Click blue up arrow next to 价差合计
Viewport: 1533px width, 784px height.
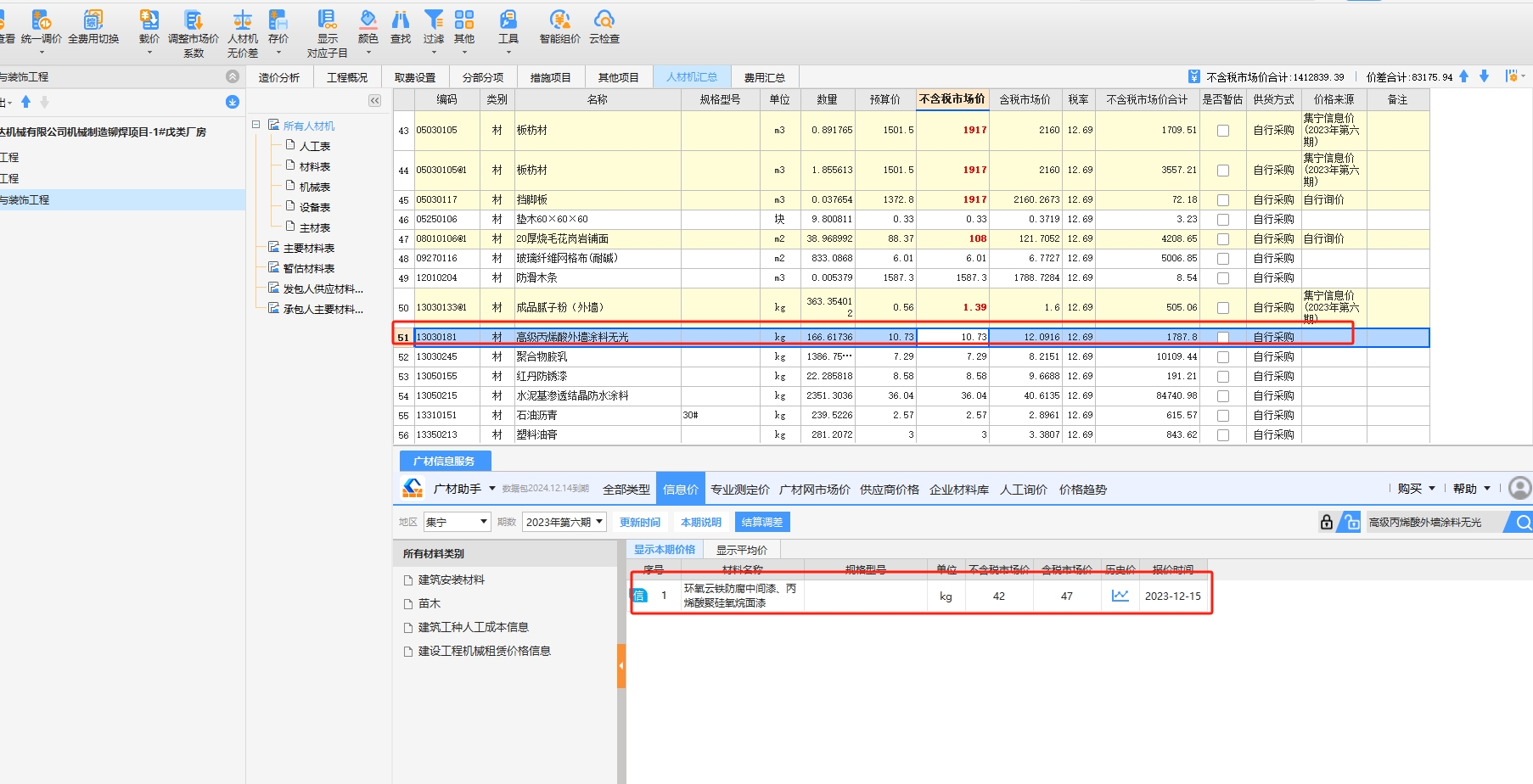[x=1464, y=76]
